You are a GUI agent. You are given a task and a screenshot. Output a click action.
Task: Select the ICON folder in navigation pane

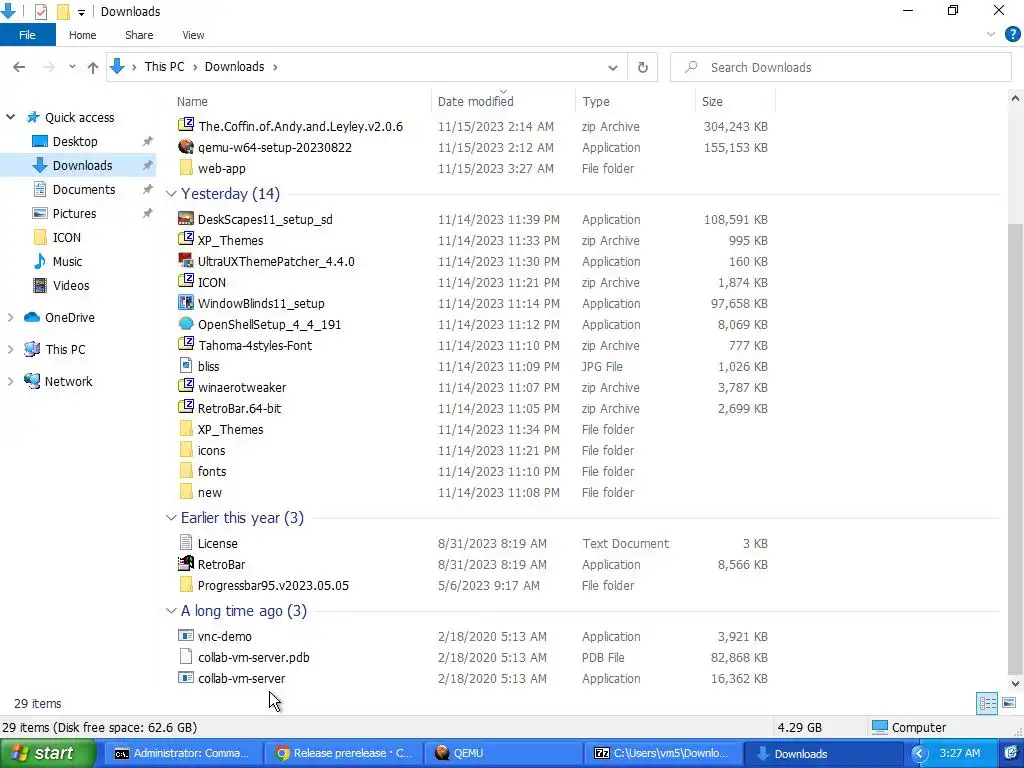point(66,237)
